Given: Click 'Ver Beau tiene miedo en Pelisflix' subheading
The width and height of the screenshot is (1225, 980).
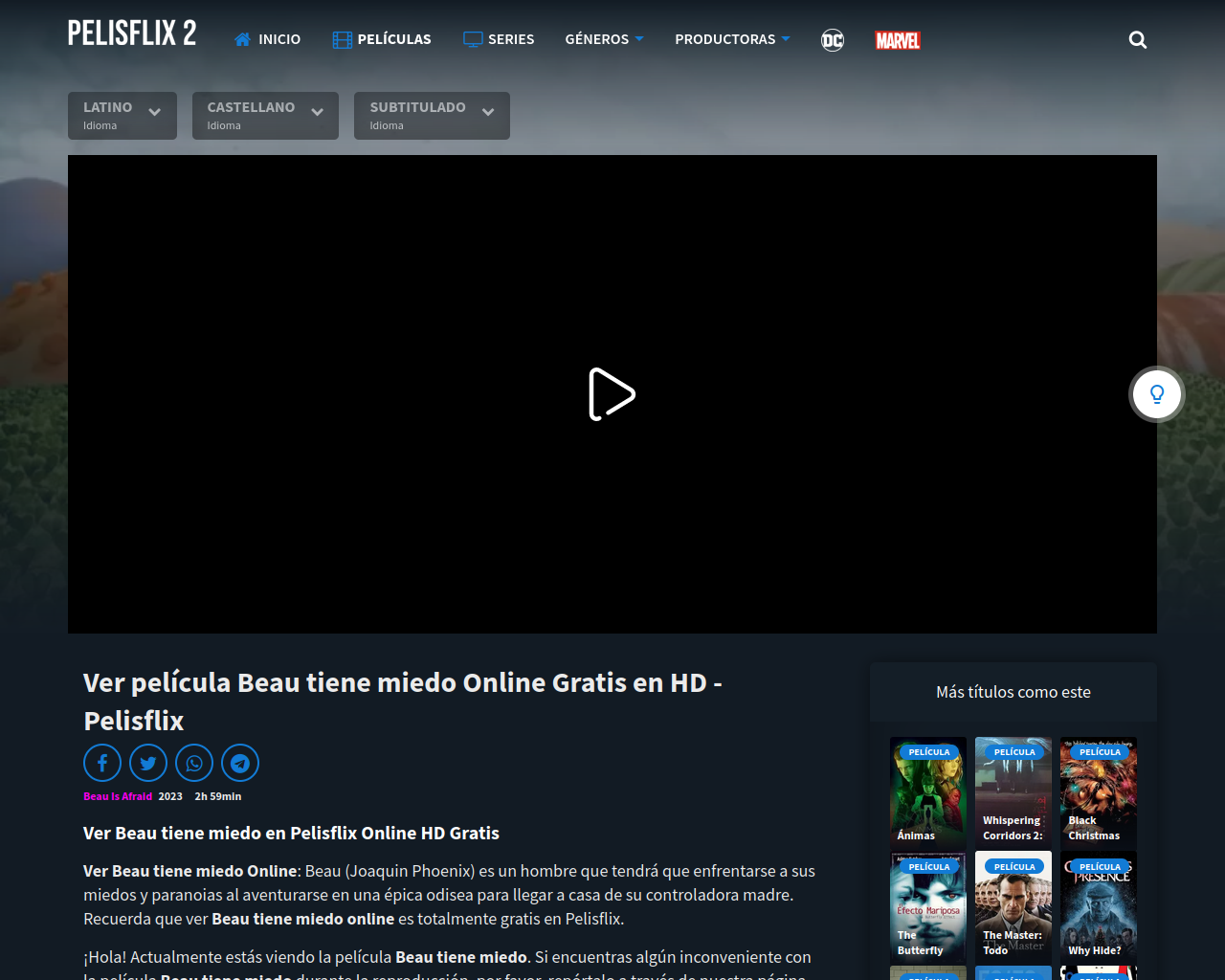Looking at the screenshot, I should (x=291, y=833).
